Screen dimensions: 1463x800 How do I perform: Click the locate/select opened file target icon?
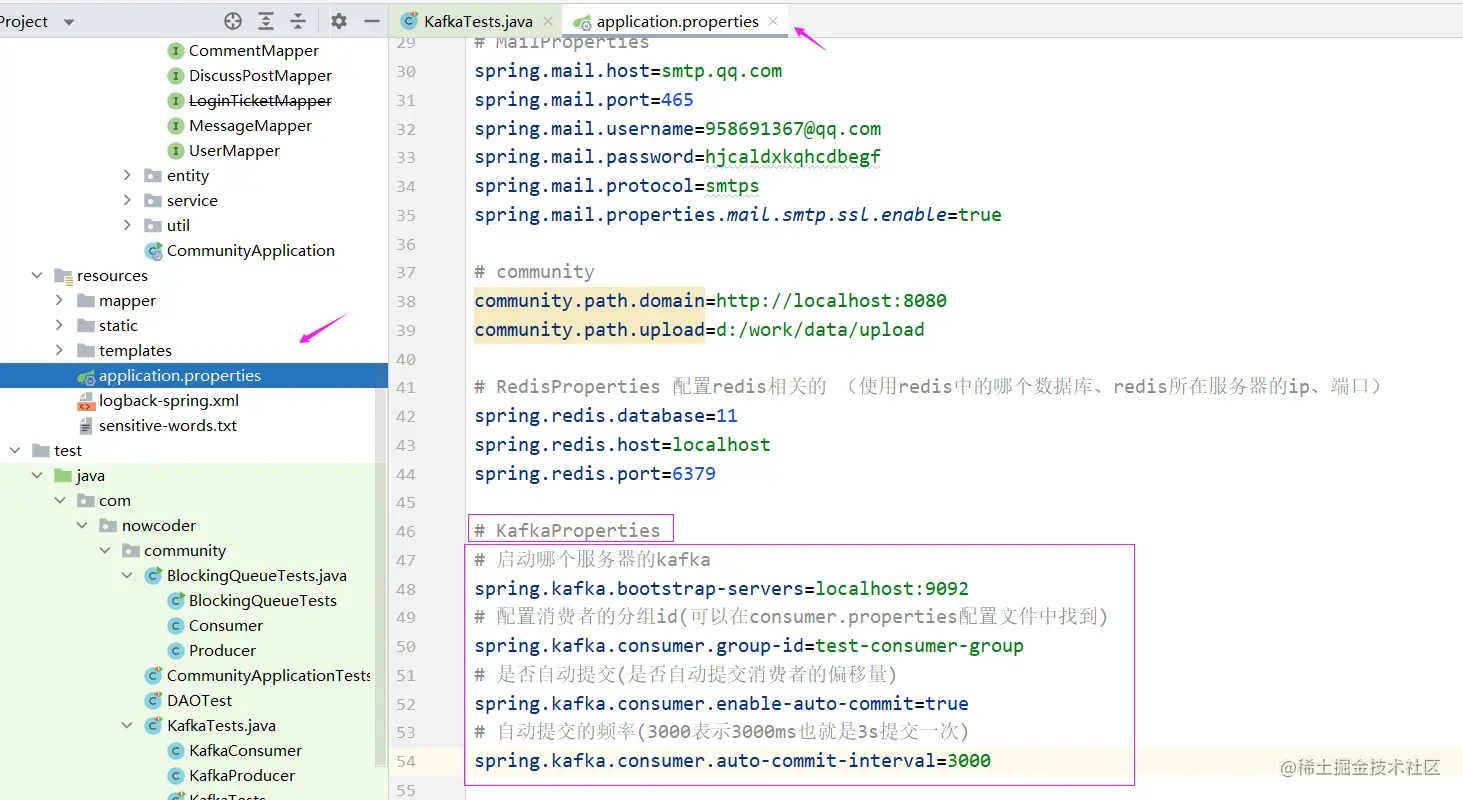tap(233, 21)
